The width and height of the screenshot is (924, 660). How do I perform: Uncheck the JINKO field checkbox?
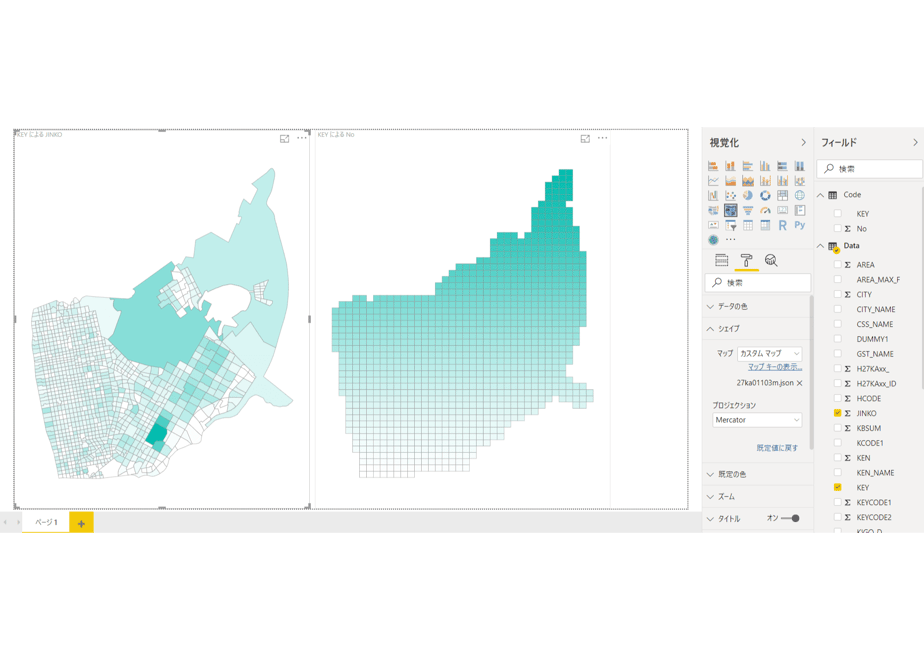click(x=837, y=413)
